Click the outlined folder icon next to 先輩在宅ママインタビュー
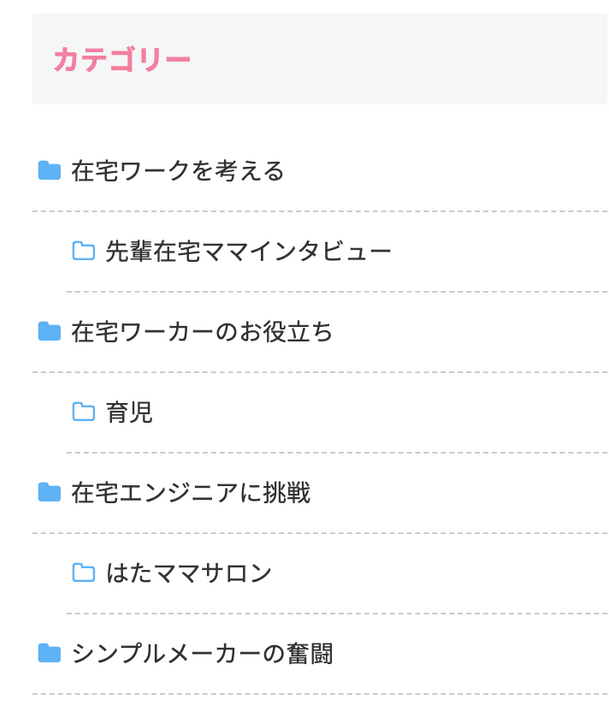This screenshot has height=712, width=609. click(x=84, y=251)
